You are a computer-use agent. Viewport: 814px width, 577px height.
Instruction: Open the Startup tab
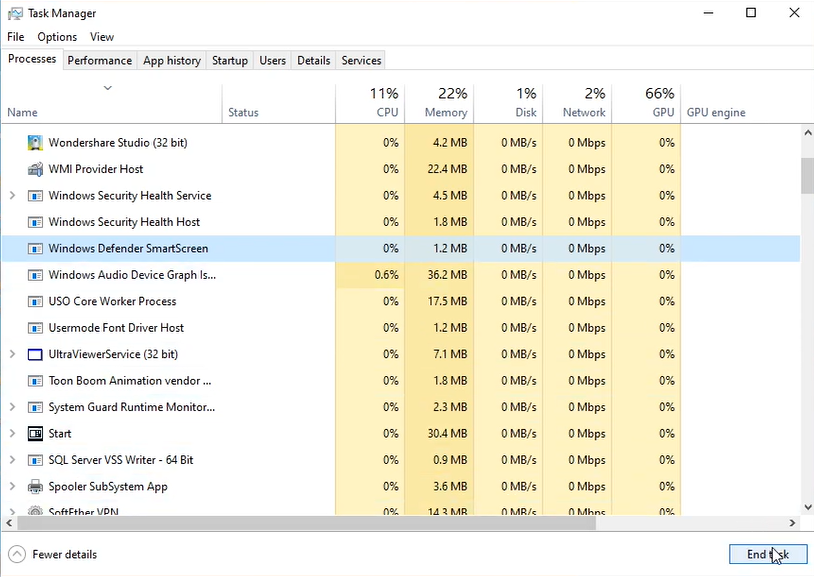pos(229,60)
